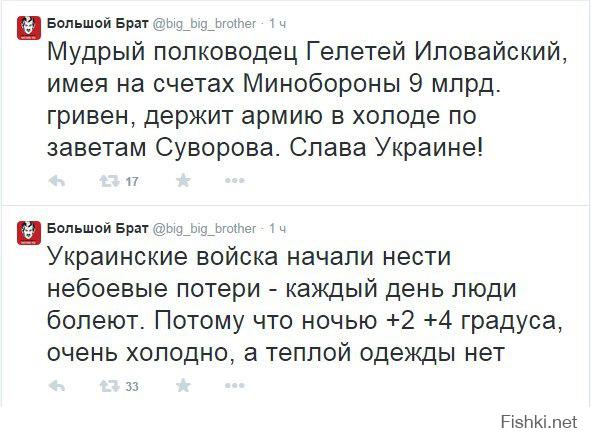Open first tweet text about Минобороны
The width and height of the screenshot is (591, 437).
coord(307,99)
